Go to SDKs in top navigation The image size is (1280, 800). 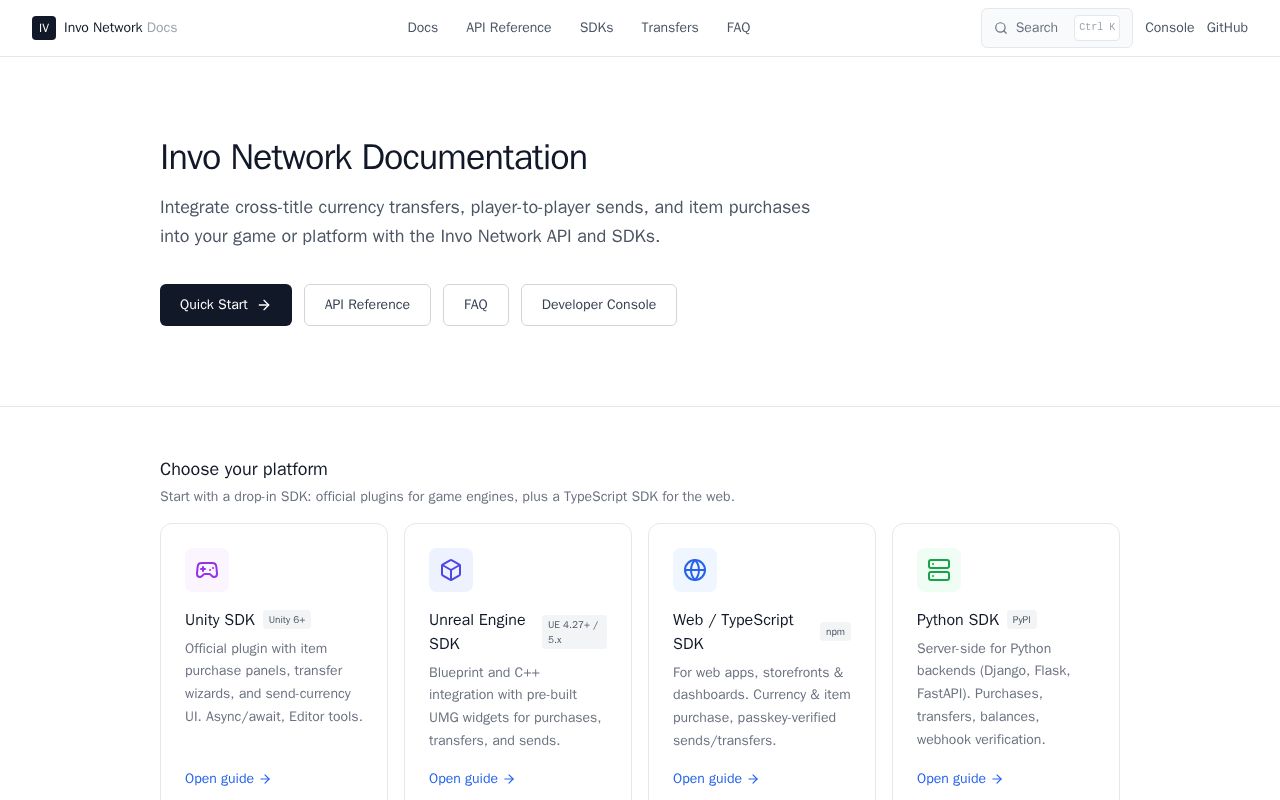(x=597, y=28)
